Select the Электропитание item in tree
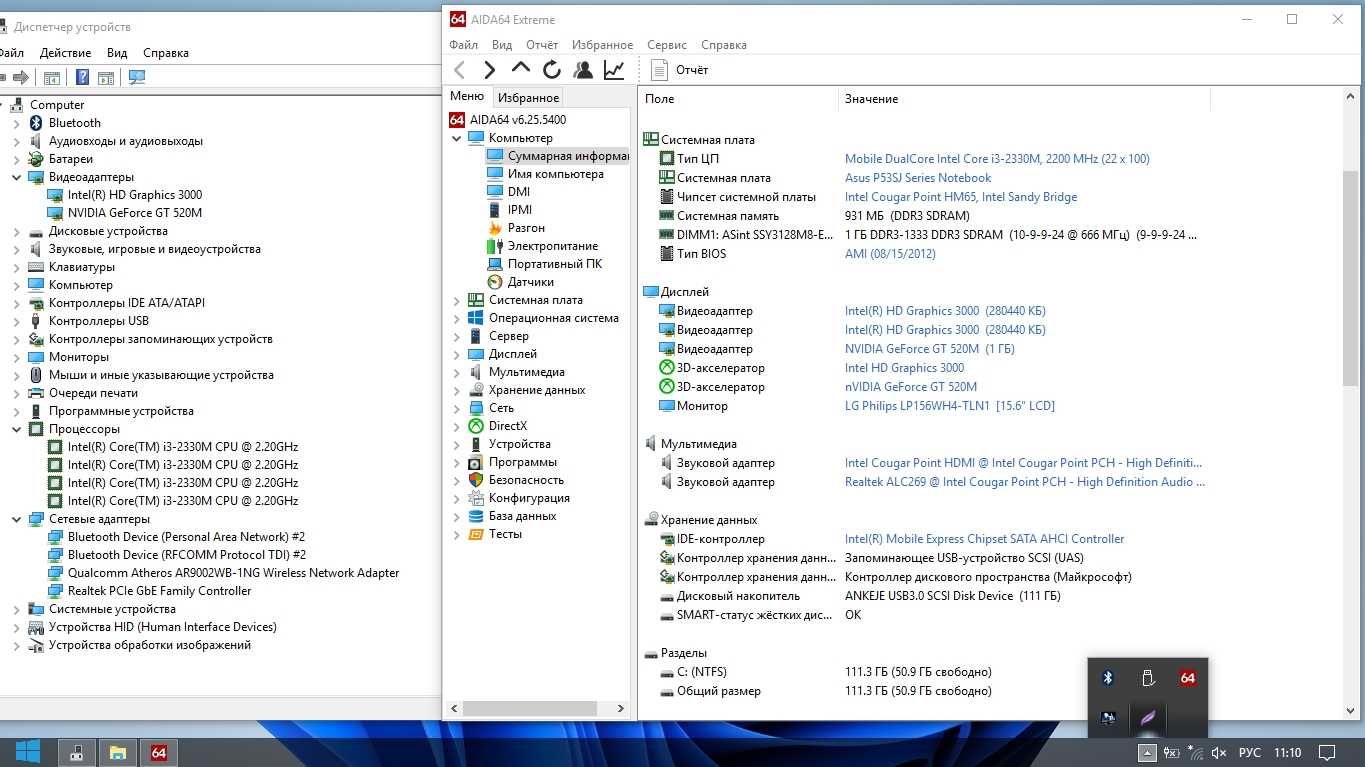 click(x=543, y=246)
